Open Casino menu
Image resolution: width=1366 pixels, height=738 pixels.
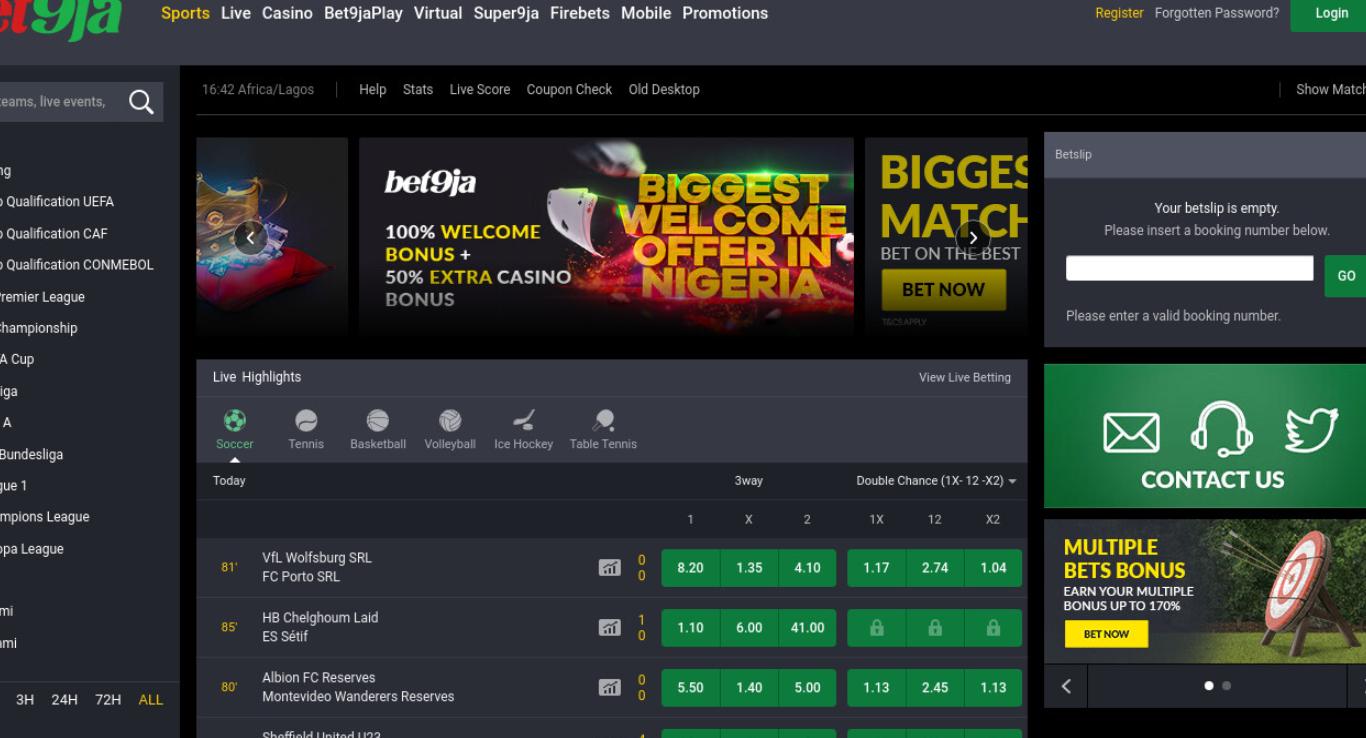(x=287, y=13)
